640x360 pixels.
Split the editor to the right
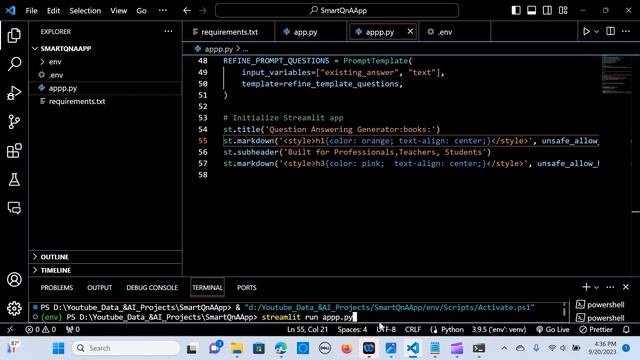611,31
